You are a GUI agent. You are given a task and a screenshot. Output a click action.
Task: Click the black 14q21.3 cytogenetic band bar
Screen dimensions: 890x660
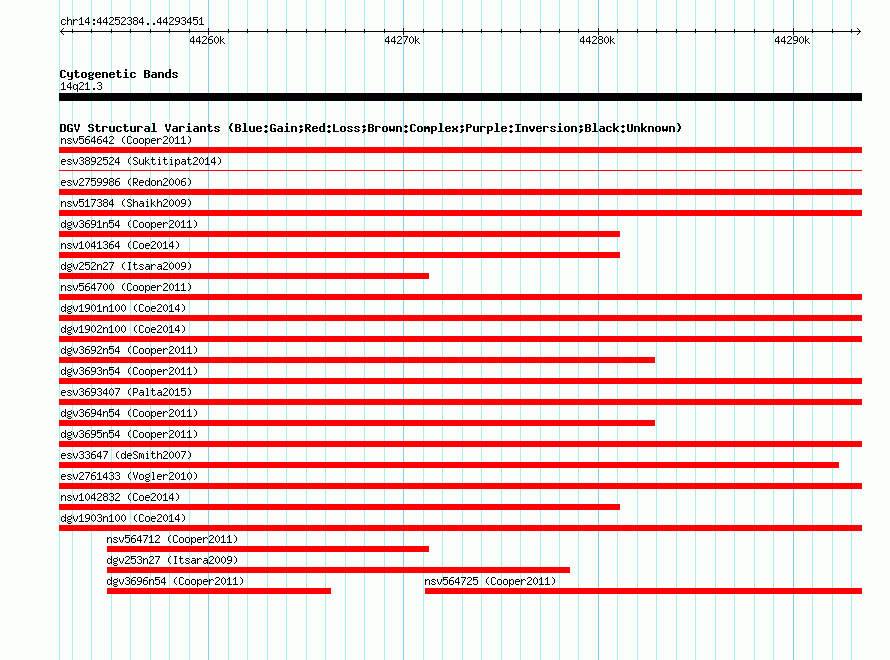[x=460, y=97]
